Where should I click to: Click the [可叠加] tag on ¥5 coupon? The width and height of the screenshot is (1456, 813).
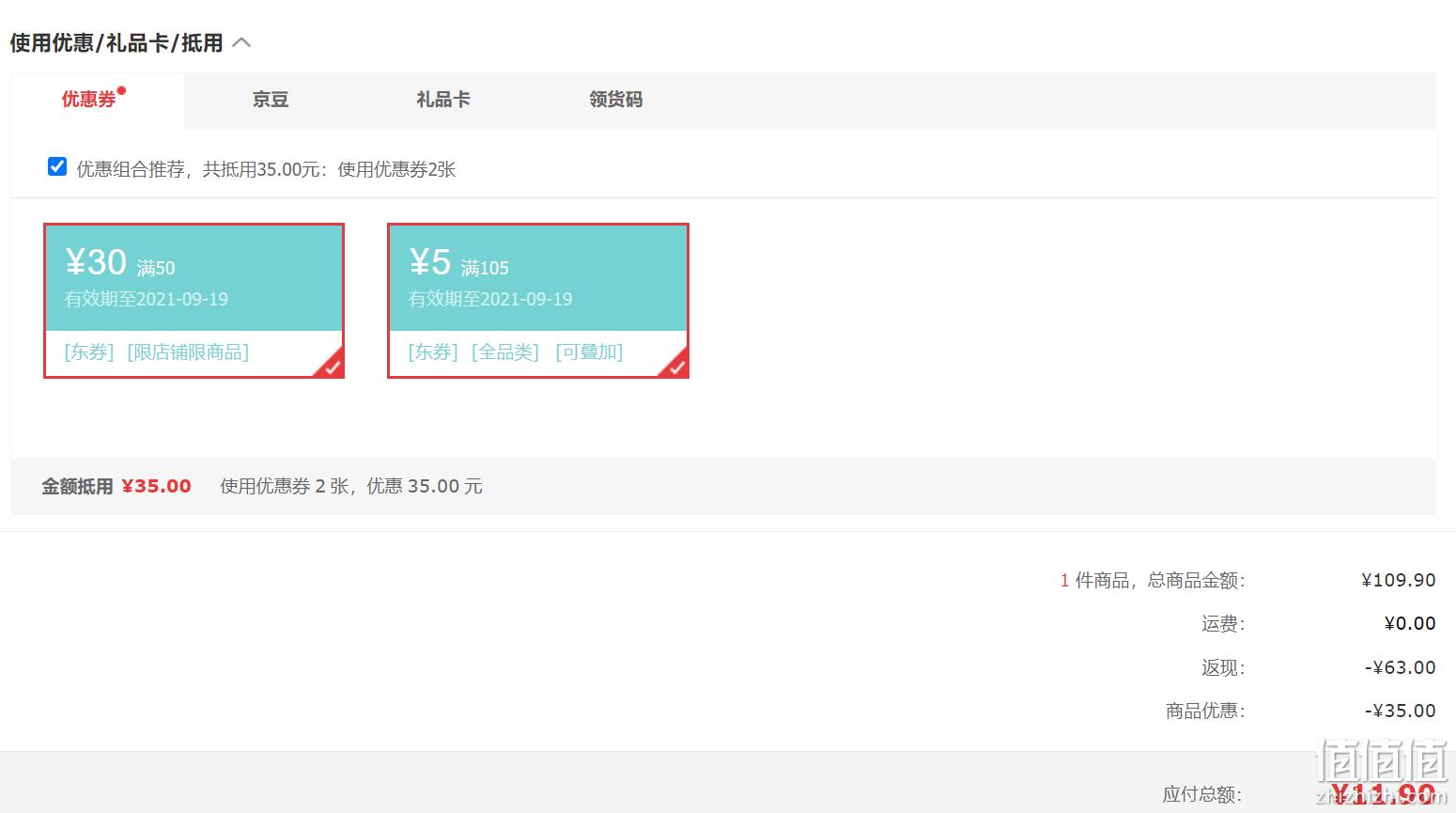(589, 352)
